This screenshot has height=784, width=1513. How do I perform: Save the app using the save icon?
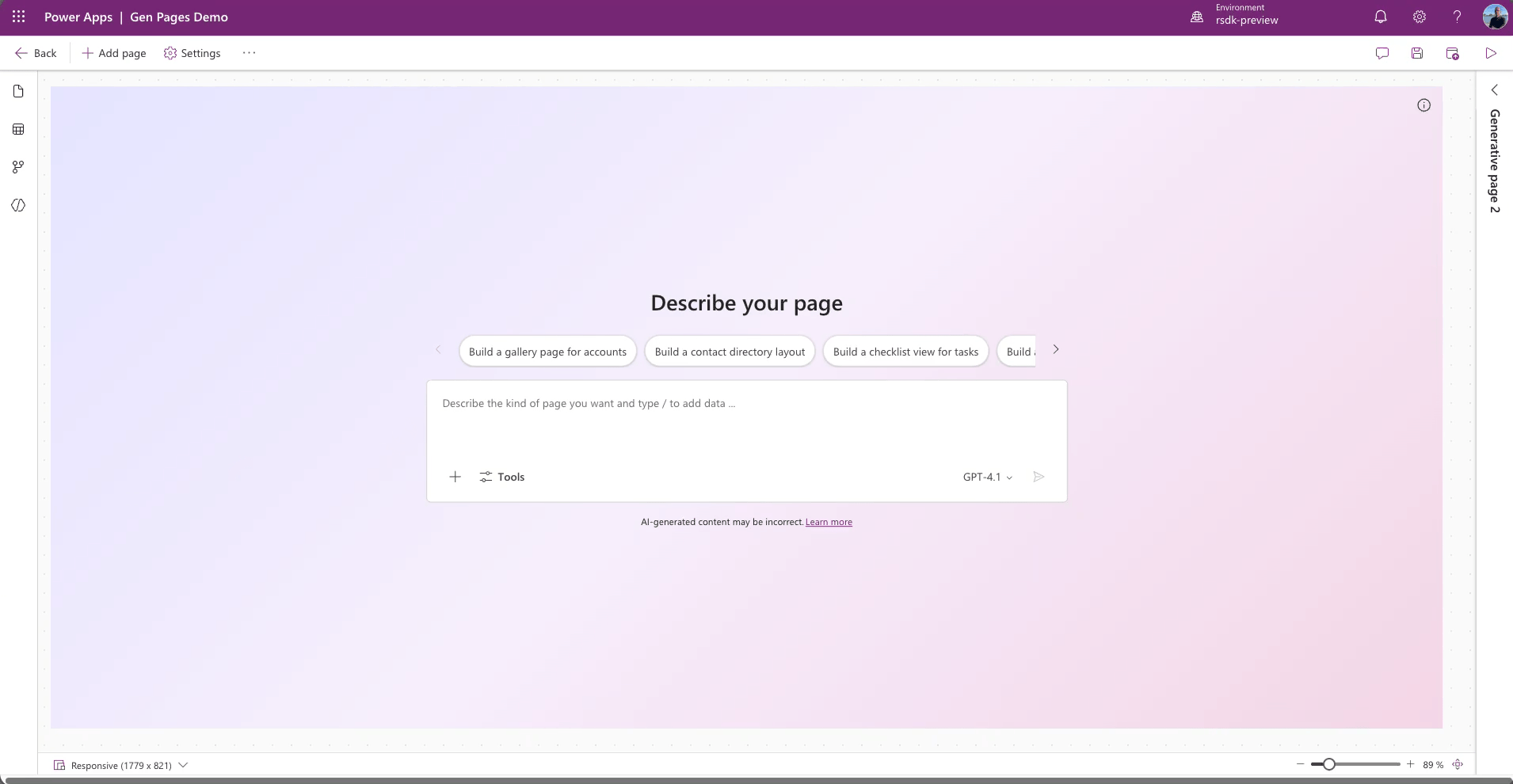(x=1417, y=53)
